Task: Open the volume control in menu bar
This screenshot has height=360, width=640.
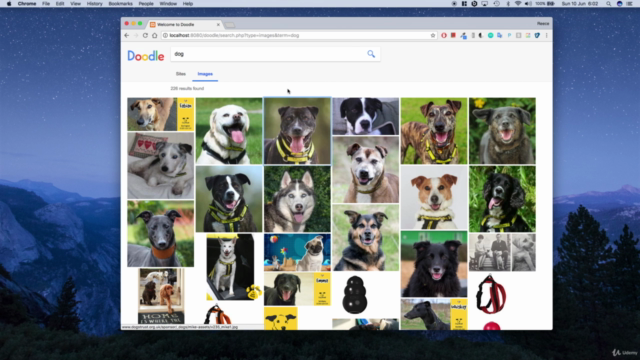Action: 528,4
